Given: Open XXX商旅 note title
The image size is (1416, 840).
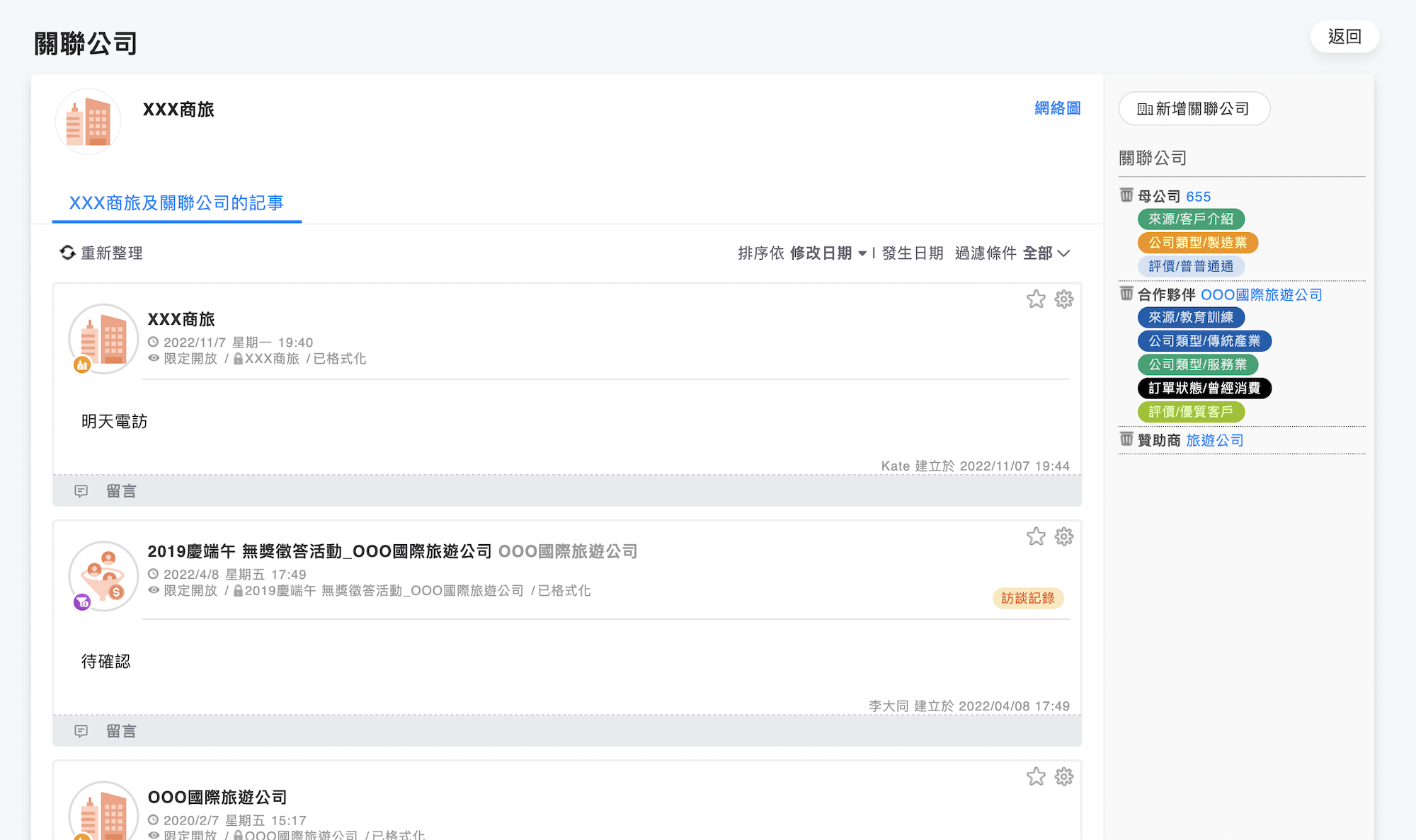Looking at the screenshot, I should pyautogui.click(x=181, y=320).
